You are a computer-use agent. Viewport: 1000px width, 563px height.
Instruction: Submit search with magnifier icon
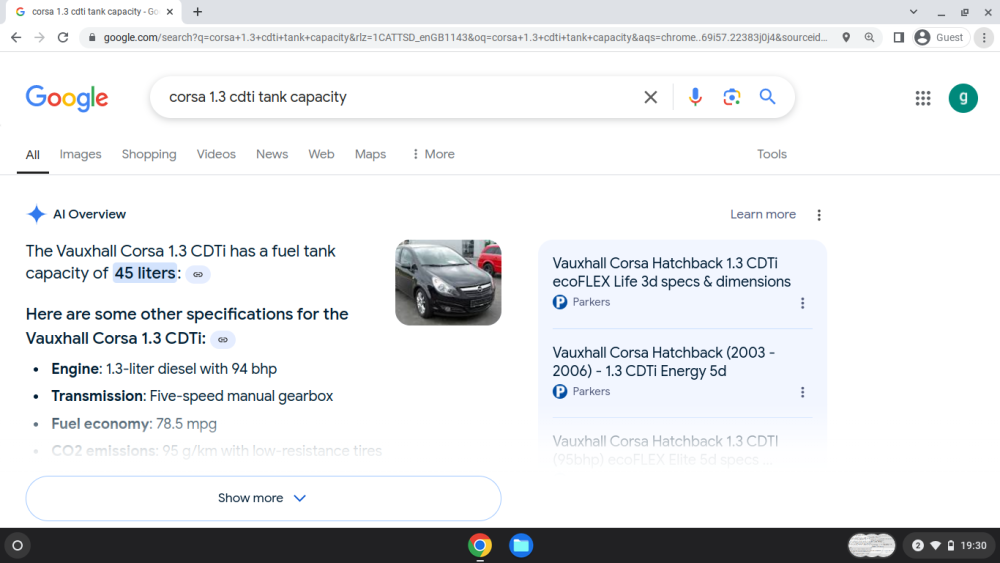767,97
